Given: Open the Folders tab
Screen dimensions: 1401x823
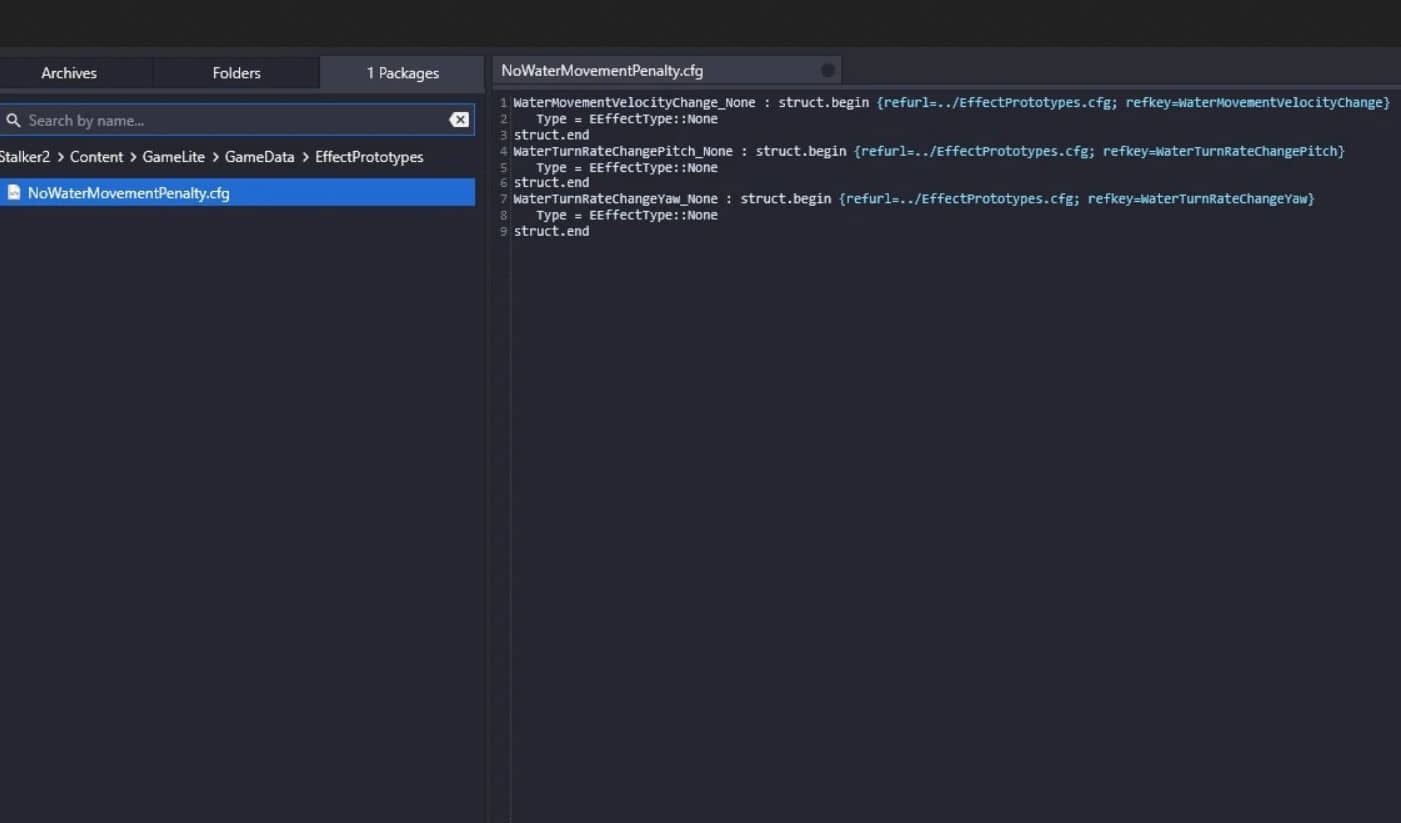Looking at the screenshot, I should click(x=236, y=73).
